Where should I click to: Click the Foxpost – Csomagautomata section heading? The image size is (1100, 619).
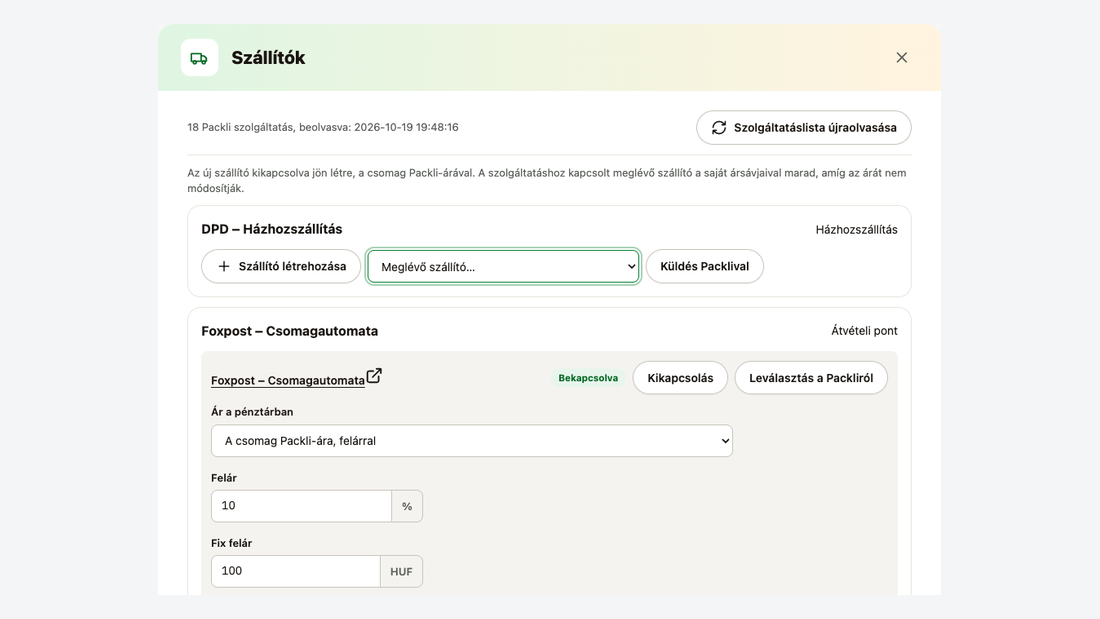coord(289,331)
